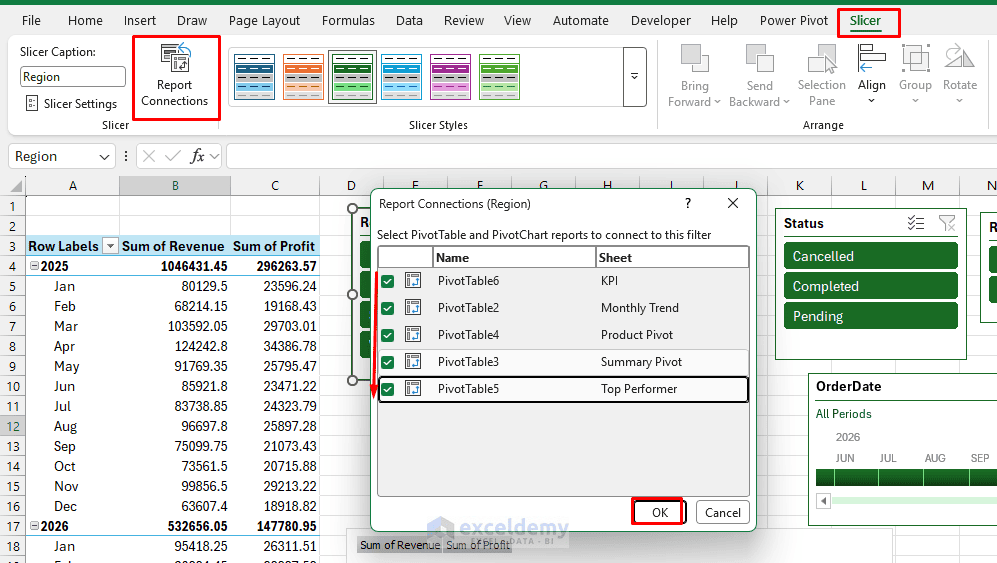This screenshot has height=563, width=997.
Task: Uncheck PivotTable5 Top Performer connection
Action: [x=387, y=389]
